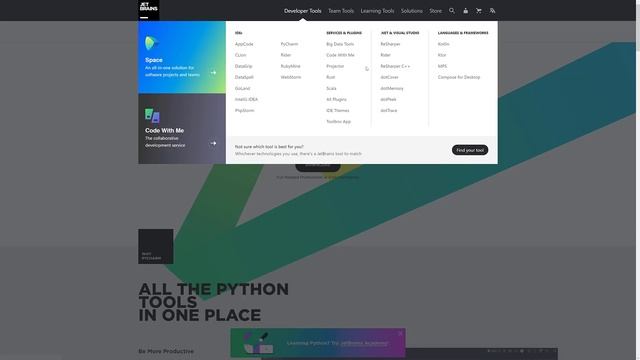640x360 pixels.
Task: Open the language selector icon in the header
Action: [492, 11]
